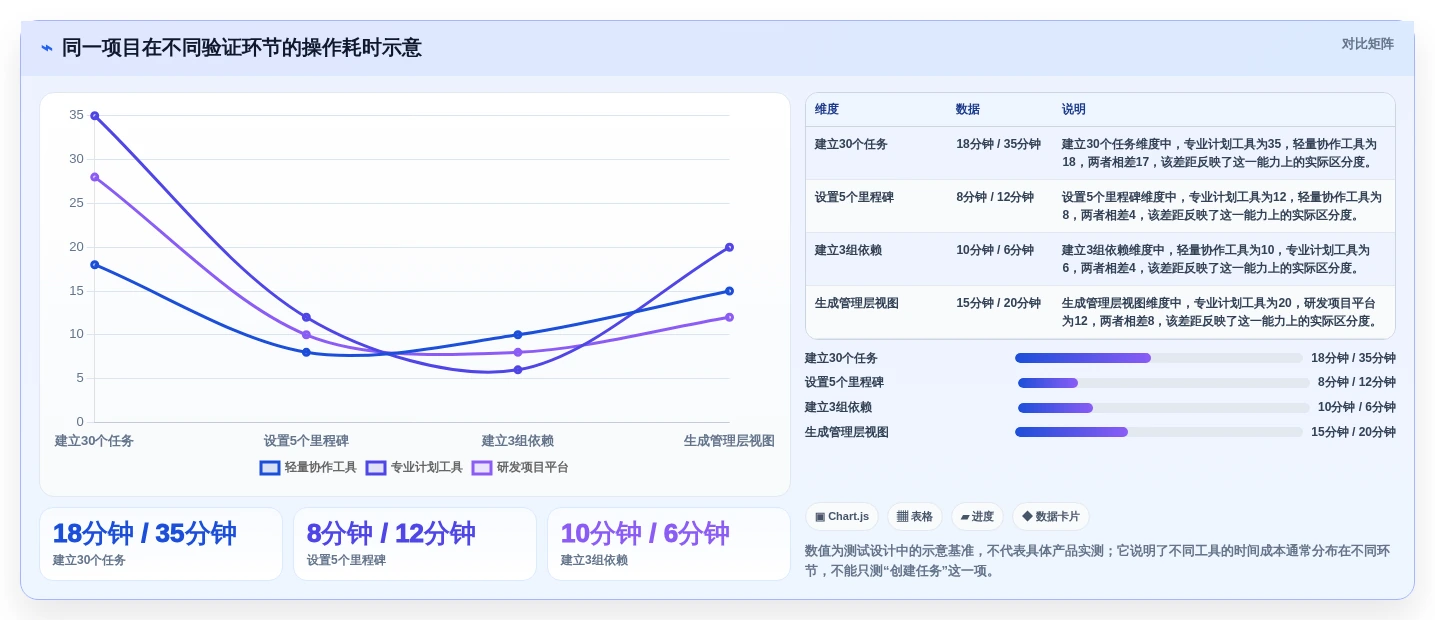Click the 建立30个任务 x-axis label
The height and width of the screenshot is (620, 1435).
[94, 441]
